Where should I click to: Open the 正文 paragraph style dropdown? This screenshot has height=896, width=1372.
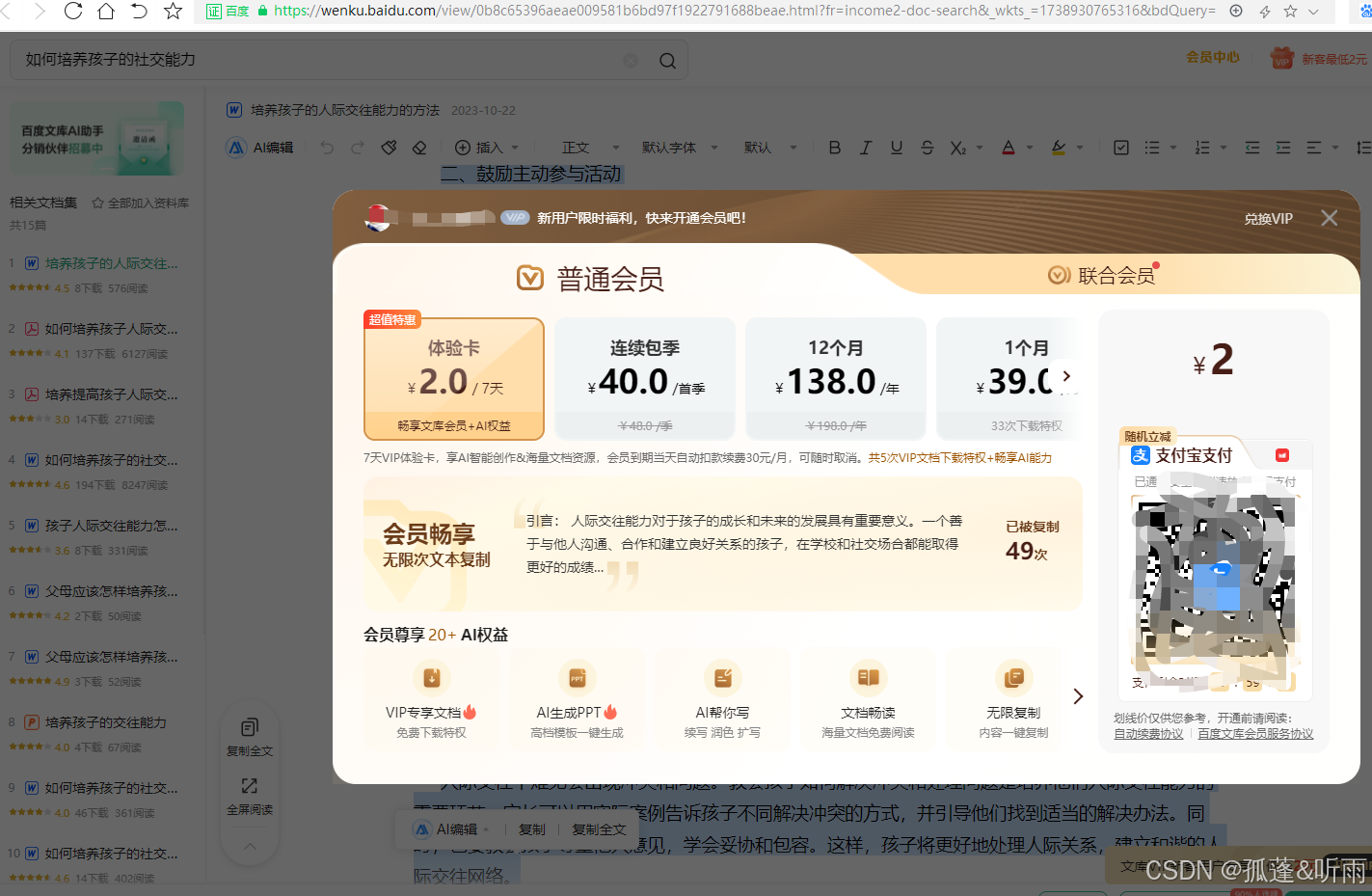(589, 148)
